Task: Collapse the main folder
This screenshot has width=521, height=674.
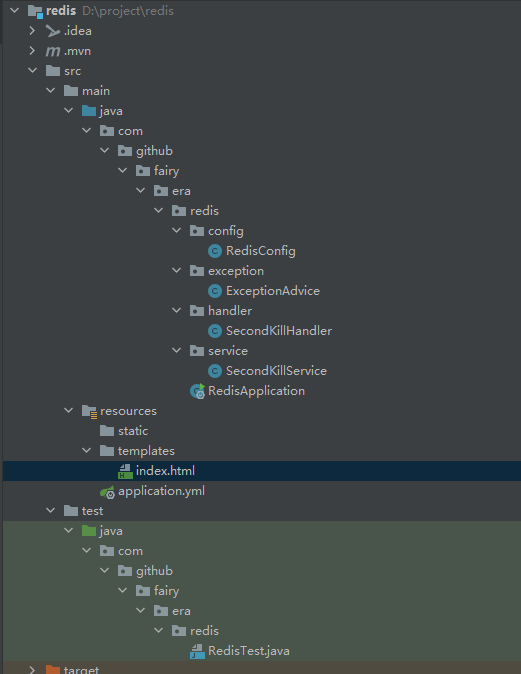Action: 51,90
